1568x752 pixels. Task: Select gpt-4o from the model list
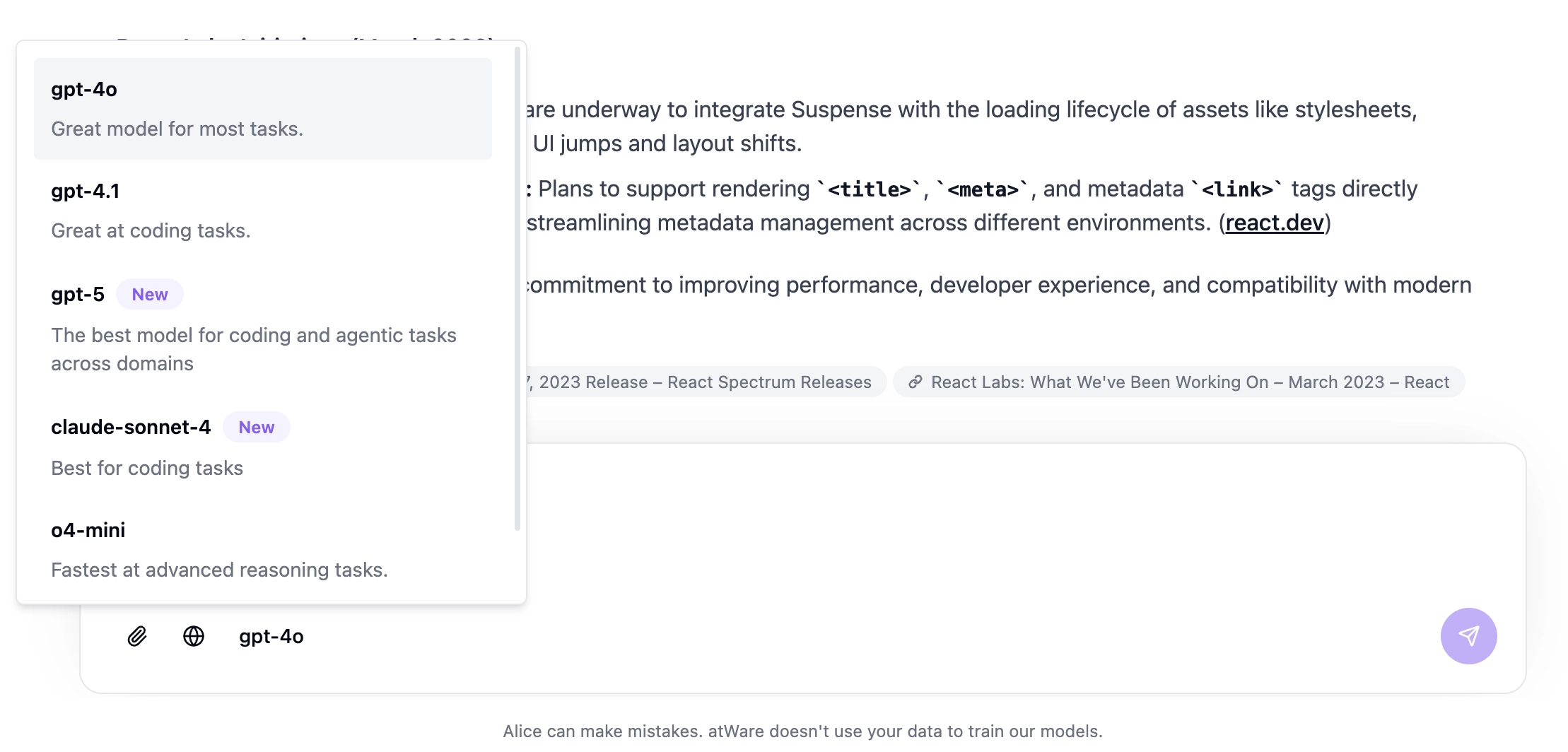pyautogui.click(x=263, y=109)
